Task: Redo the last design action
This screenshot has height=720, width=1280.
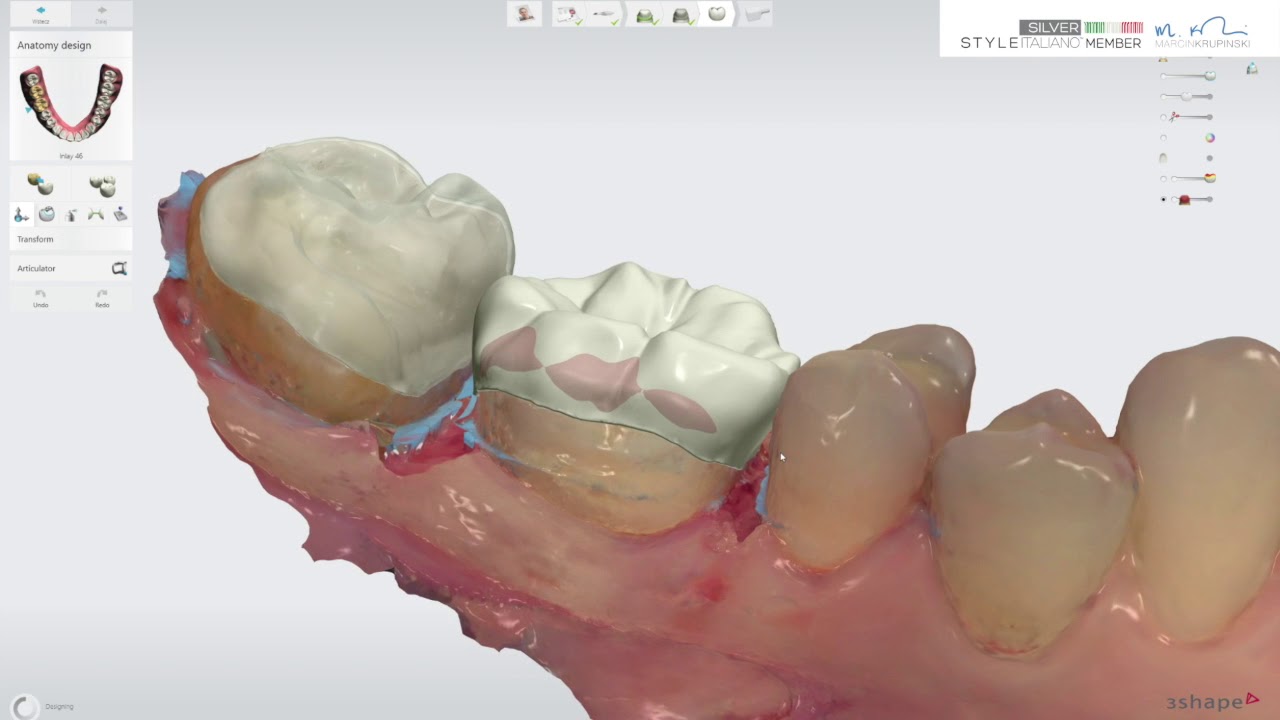Action: tap(102, 298)
